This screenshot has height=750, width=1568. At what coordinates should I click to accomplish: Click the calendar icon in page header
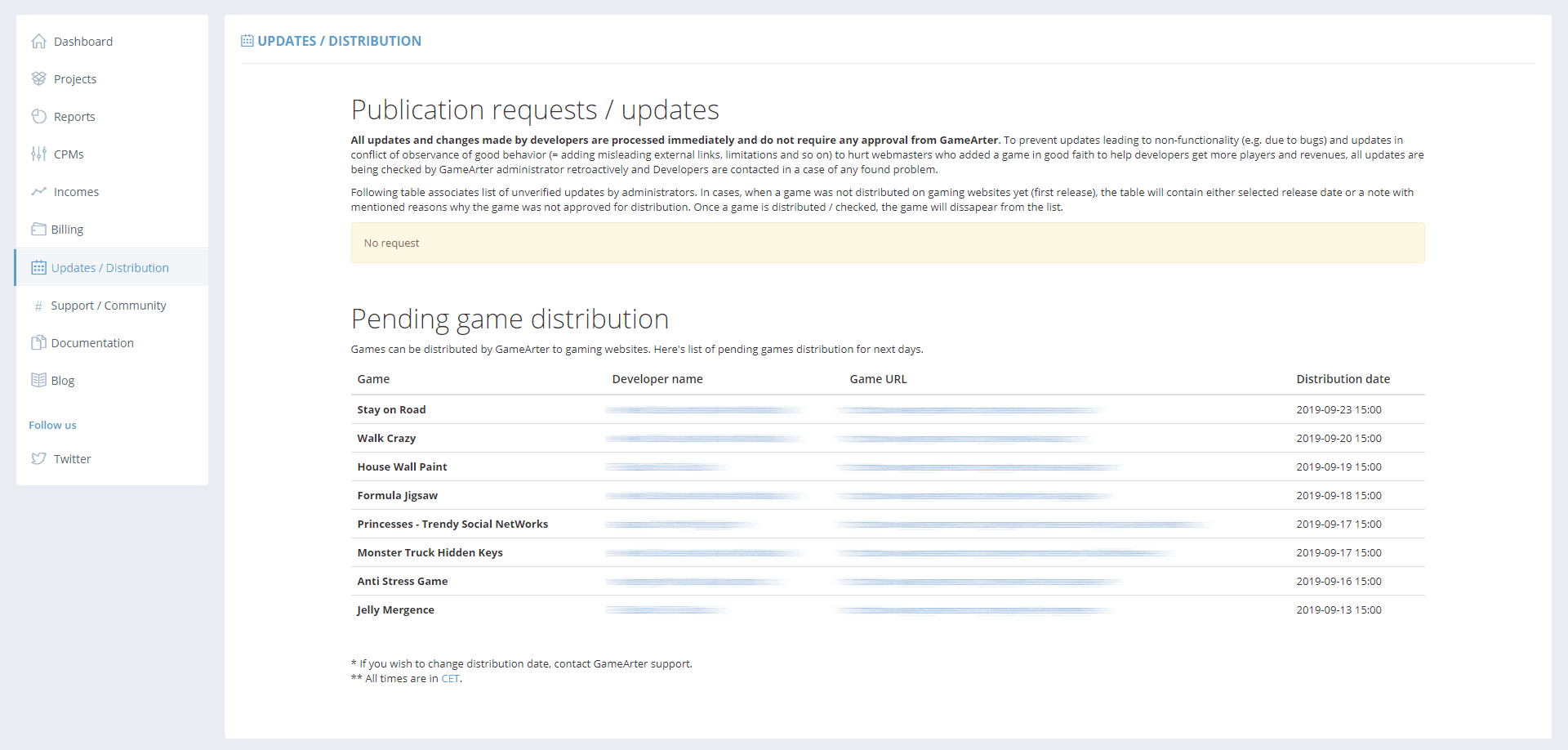pos(247,40)
